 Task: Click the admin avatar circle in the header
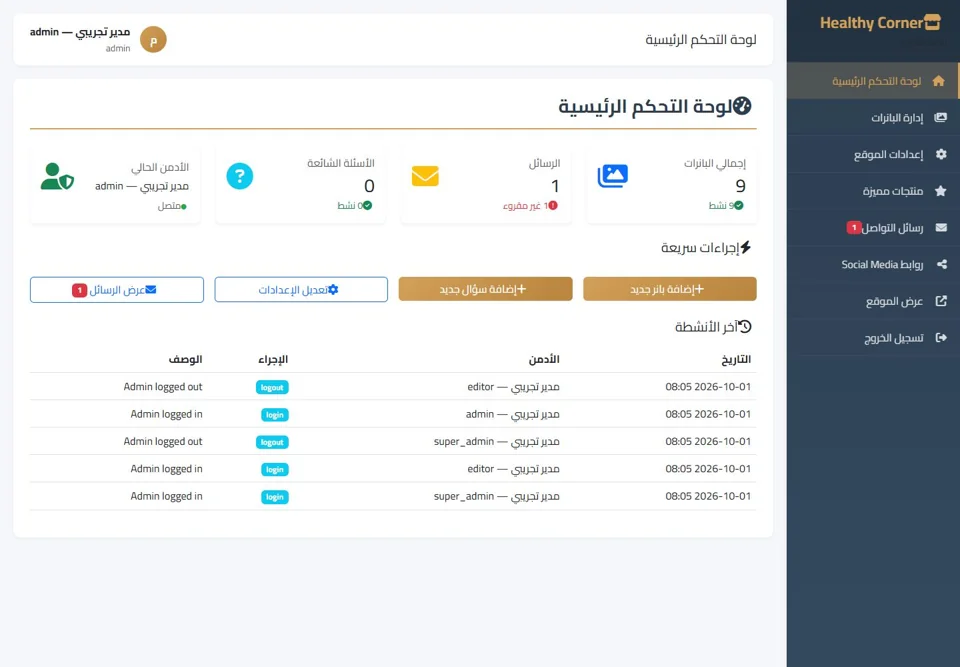tap(153, 40)
